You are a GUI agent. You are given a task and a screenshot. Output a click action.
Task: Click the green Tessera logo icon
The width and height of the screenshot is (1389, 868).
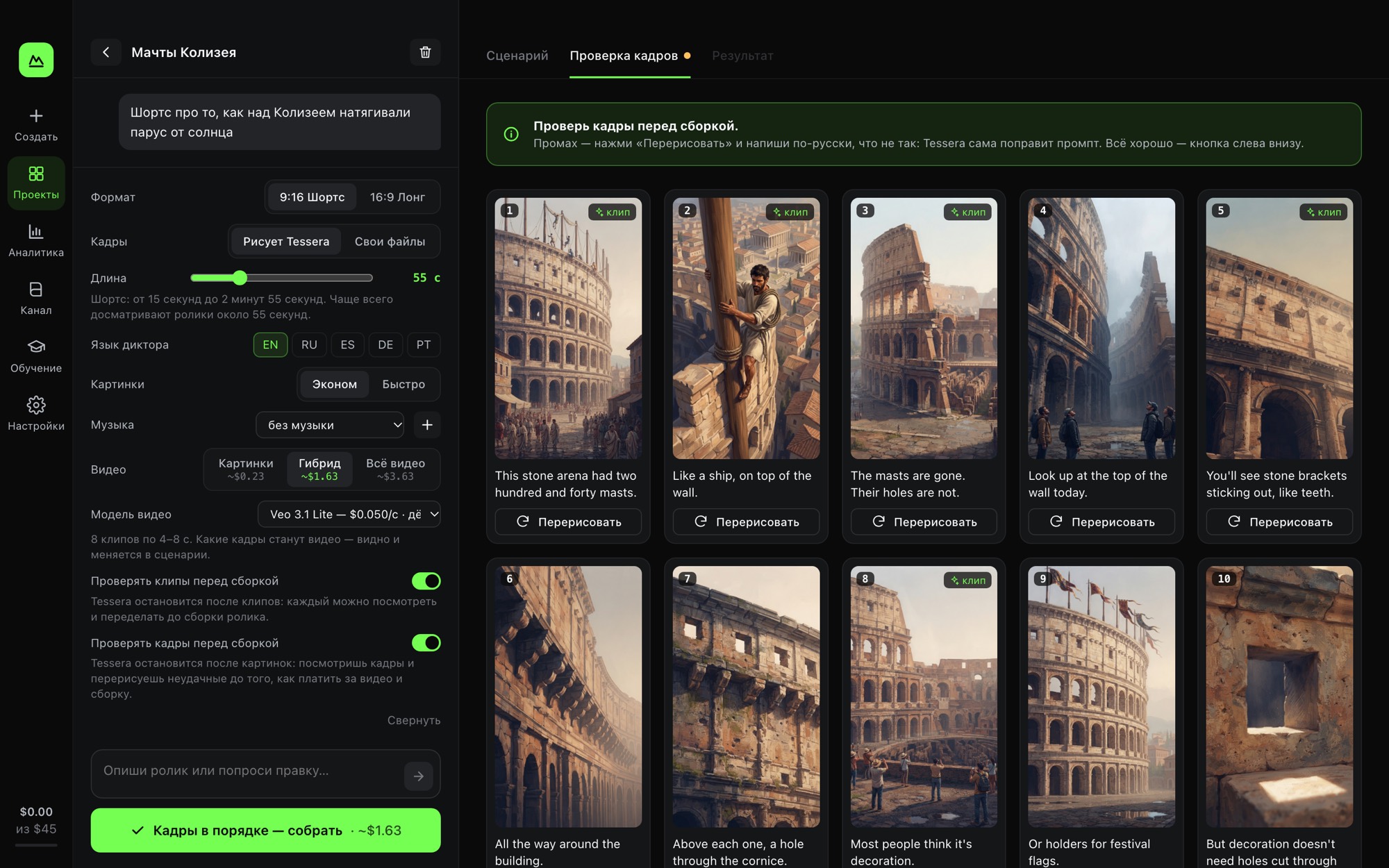(36, 60)
